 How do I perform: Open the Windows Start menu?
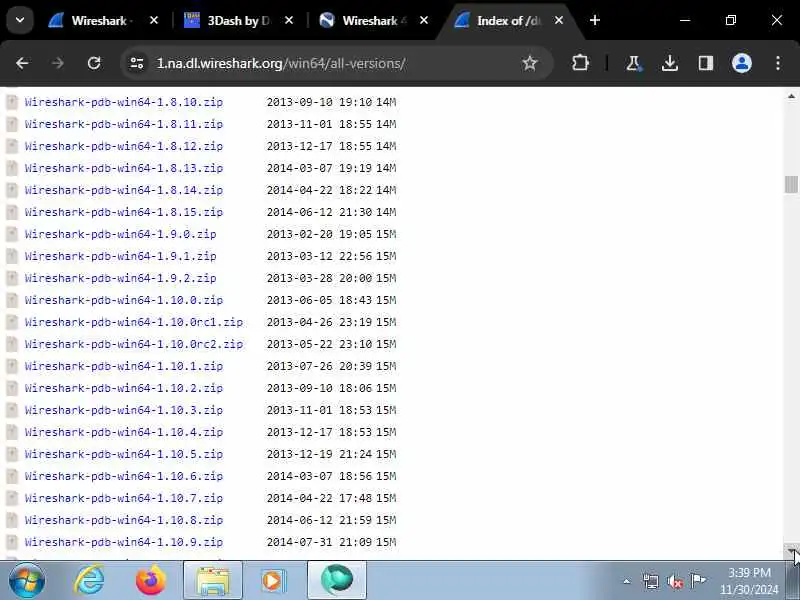(x=27, y=580)
